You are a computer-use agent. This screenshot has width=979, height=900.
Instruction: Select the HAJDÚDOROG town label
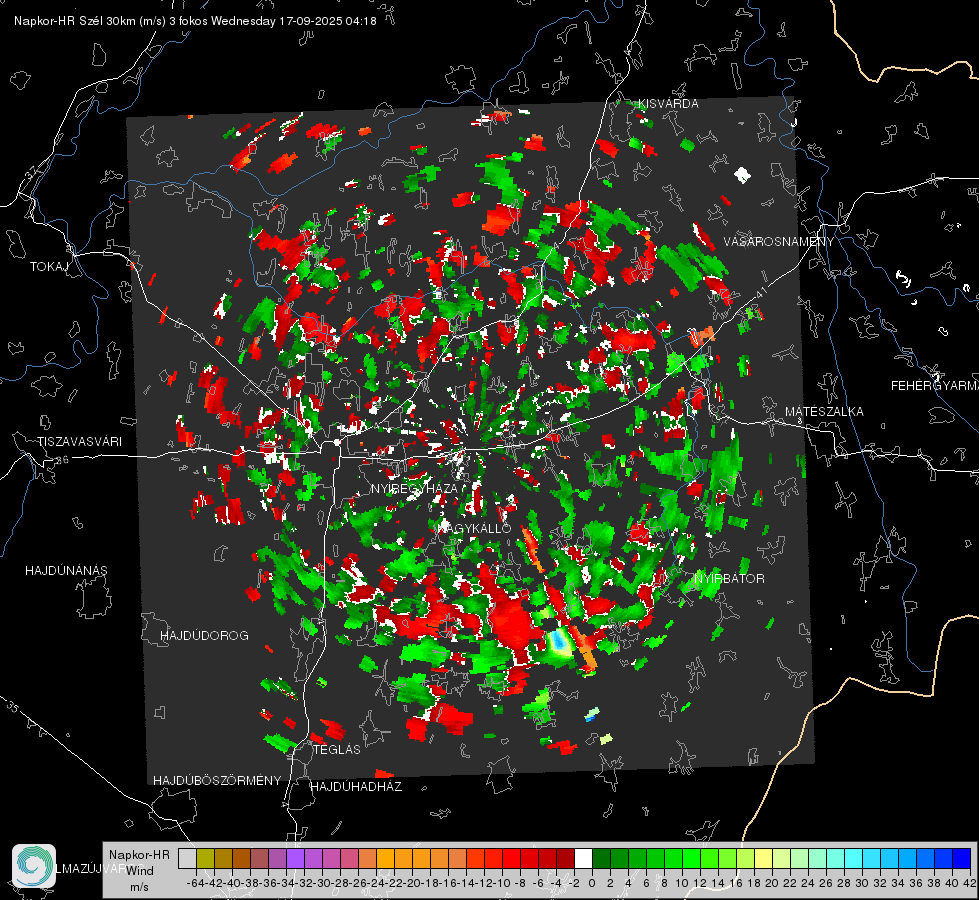pyautogui.click(x=204, y=636)
